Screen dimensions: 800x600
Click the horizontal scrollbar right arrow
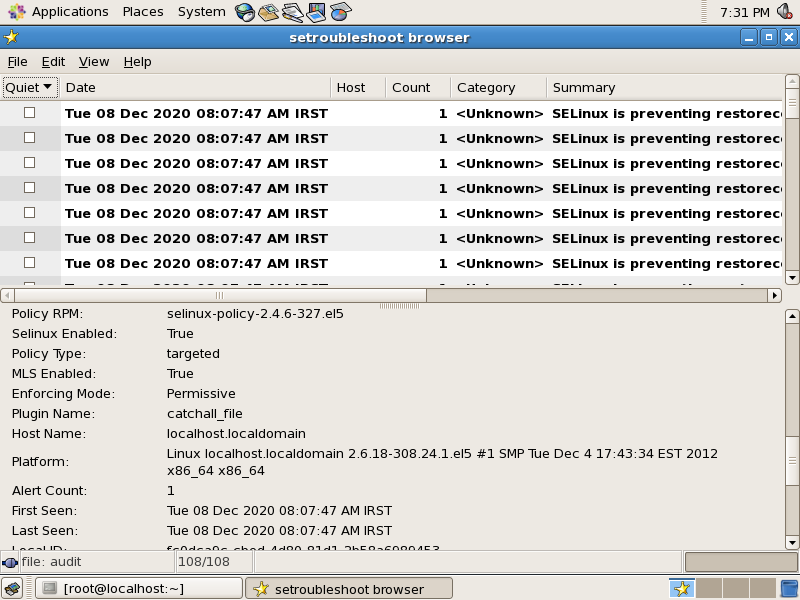point(774,295)
